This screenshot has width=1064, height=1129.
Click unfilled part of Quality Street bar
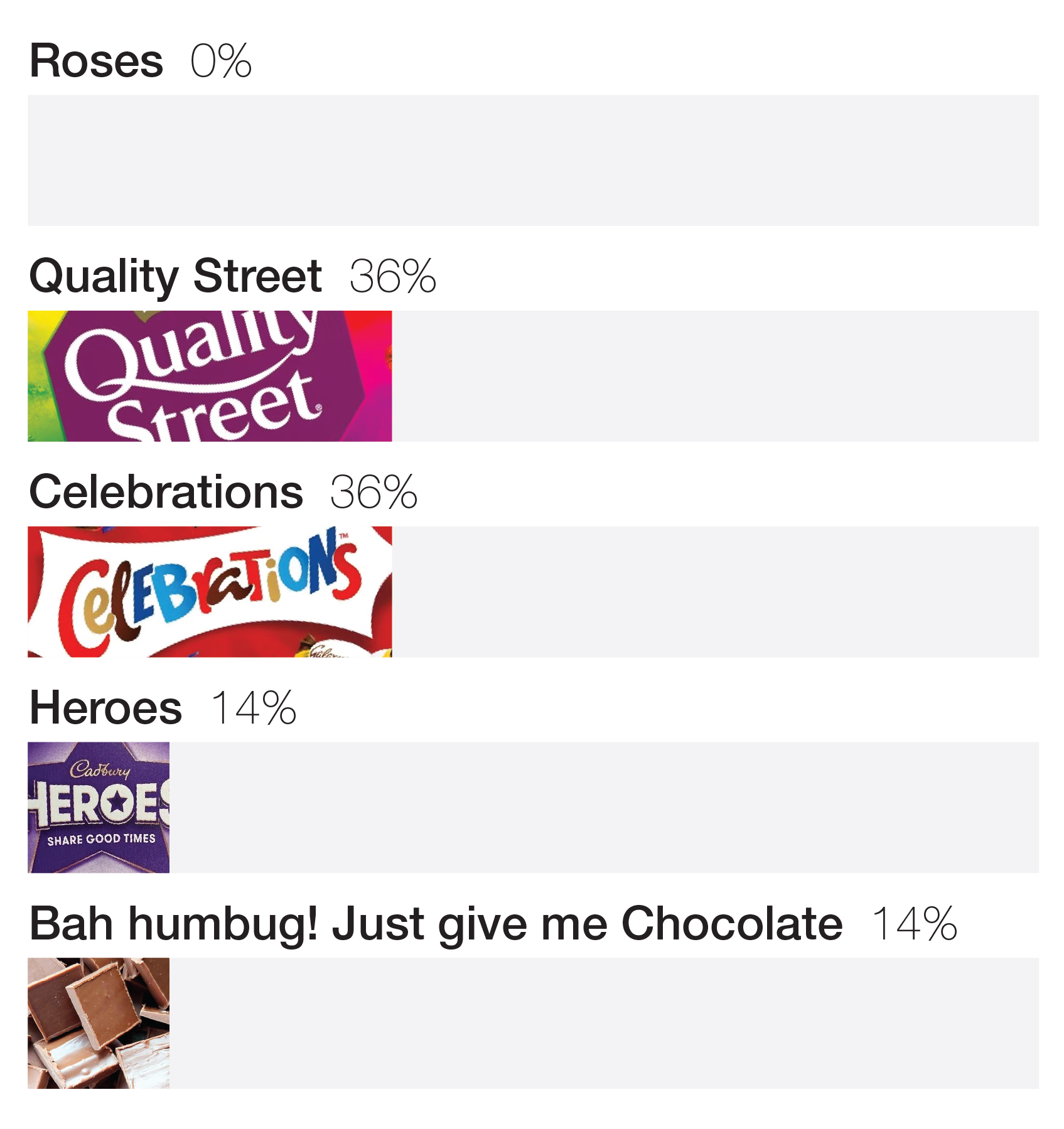tap(716, 376)
